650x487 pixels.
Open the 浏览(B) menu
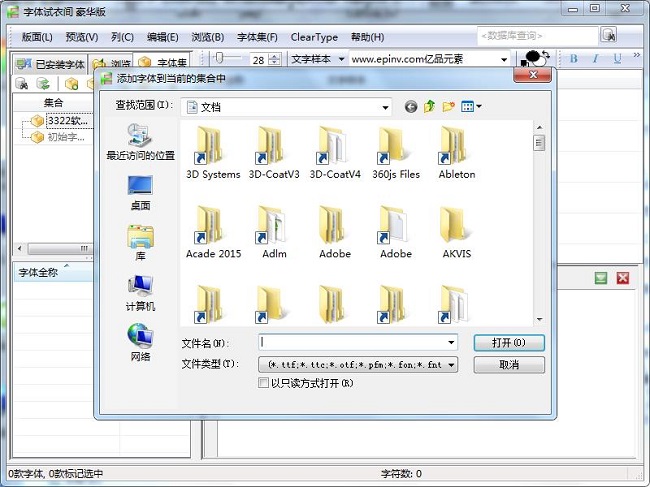click(x=207, y=37)
